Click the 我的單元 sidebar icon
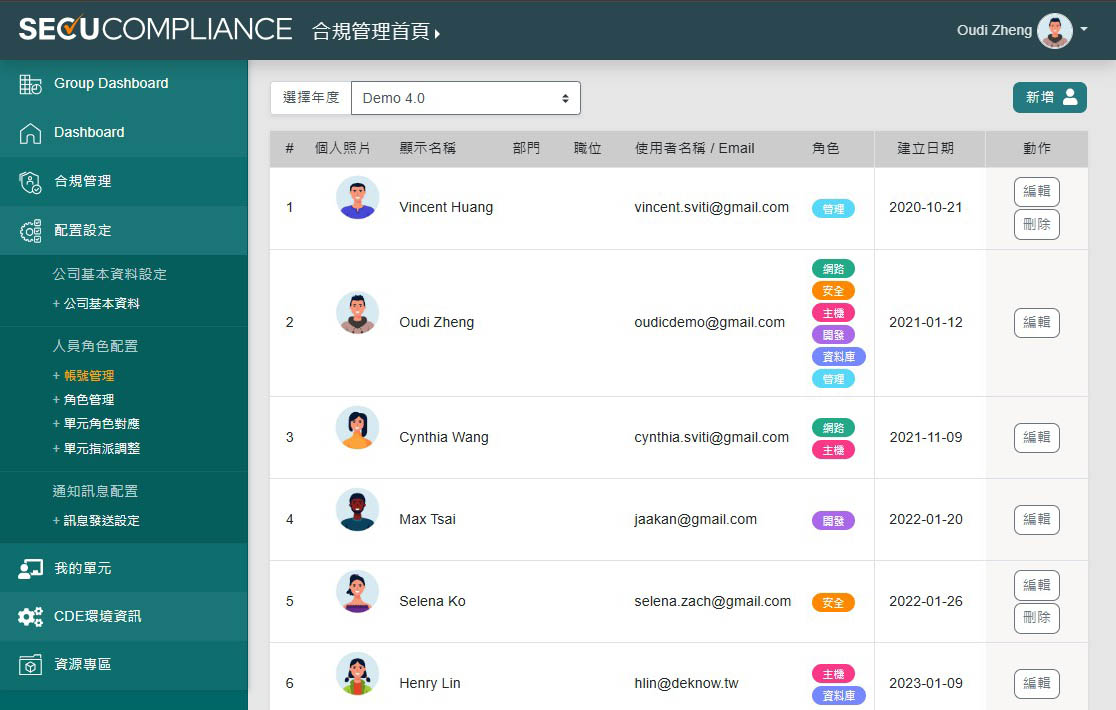Image resolution: width=1116 pixels, height=710 pixels. click(30, 568)
